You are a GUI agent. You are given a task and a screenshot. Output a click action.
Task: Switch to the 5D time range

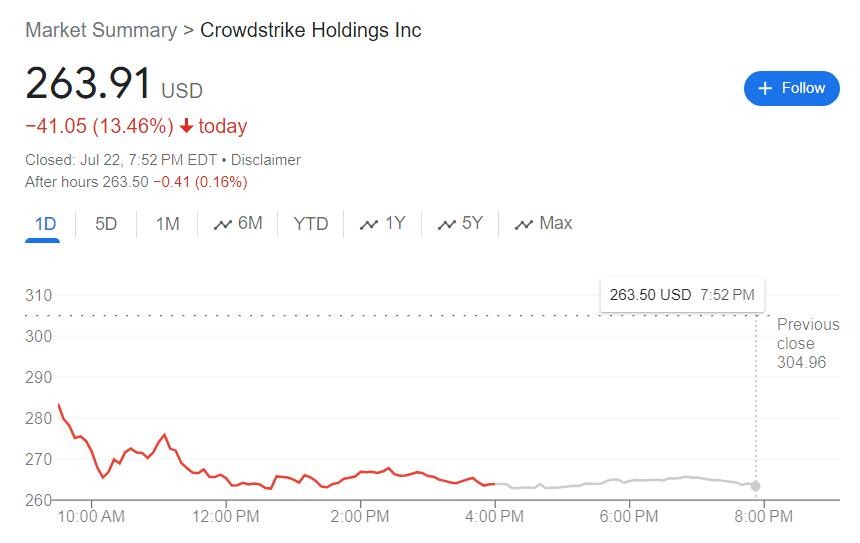click(x=106, y=224)
